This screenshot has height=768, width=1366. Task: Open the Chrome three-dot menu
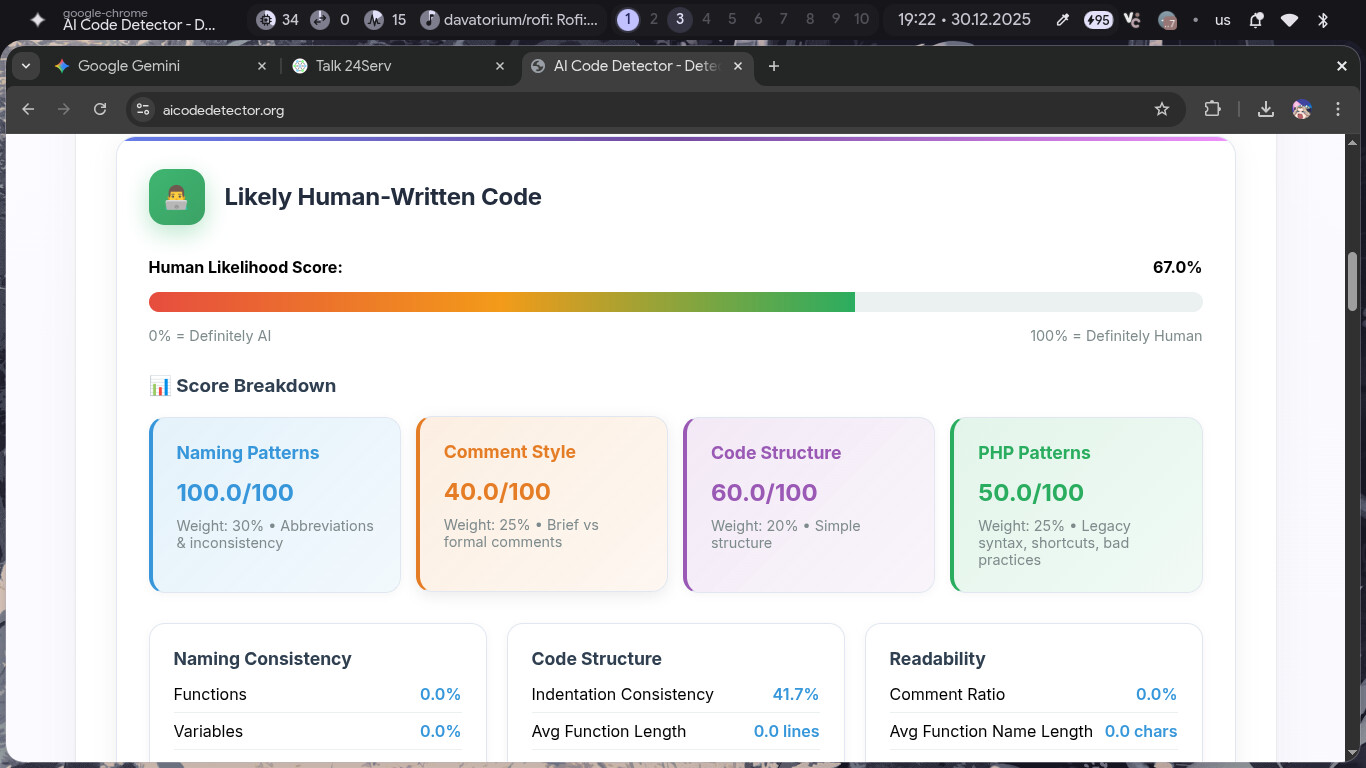1338,110
